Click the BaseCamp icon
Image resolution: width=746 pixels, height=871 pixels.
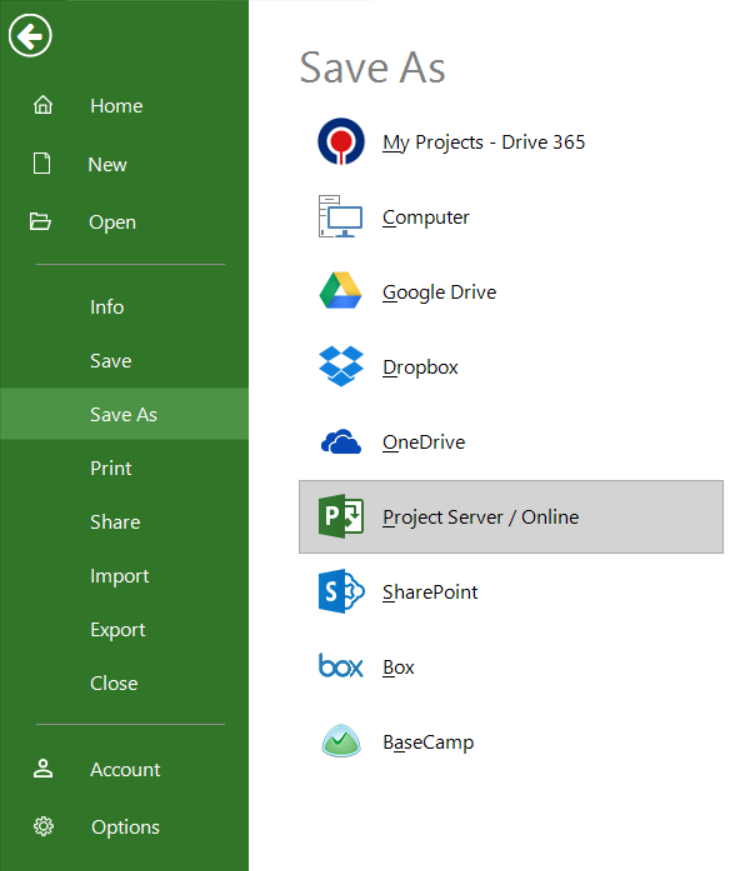click(340, 741)
